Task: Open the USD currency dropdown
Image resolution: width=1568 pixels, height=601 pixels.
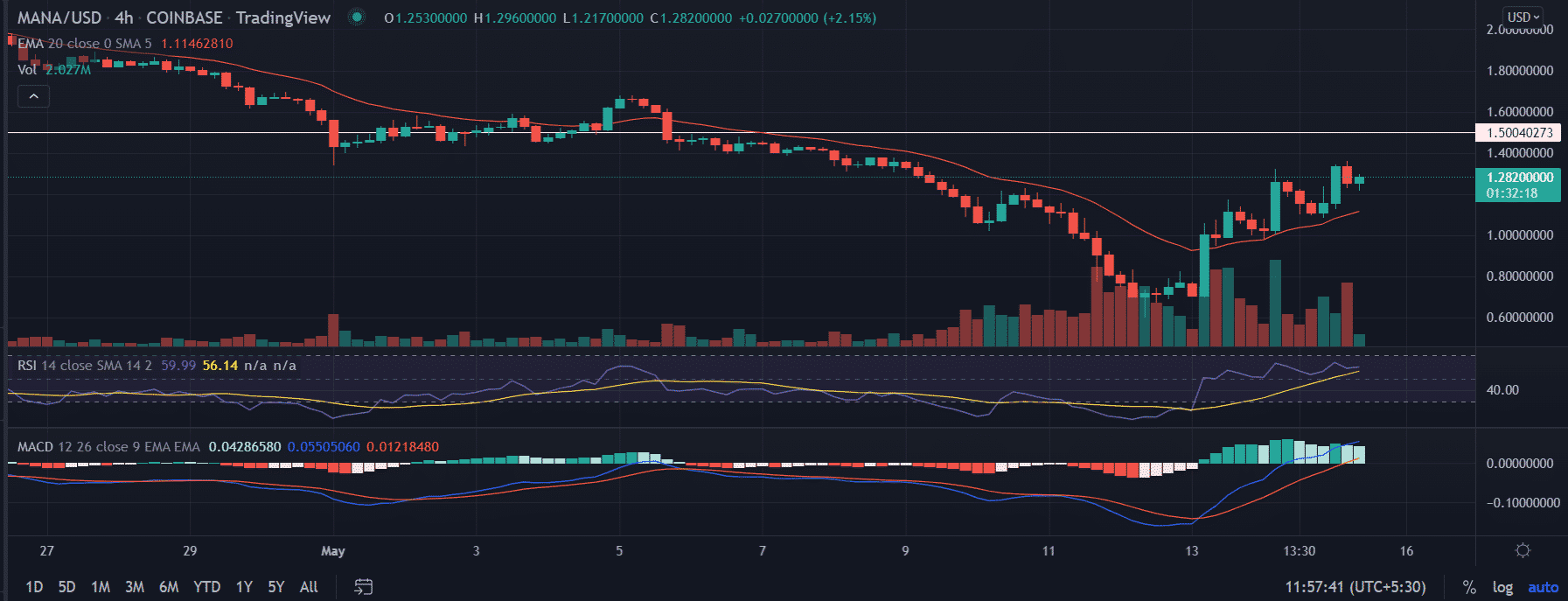Action: 1523,17
